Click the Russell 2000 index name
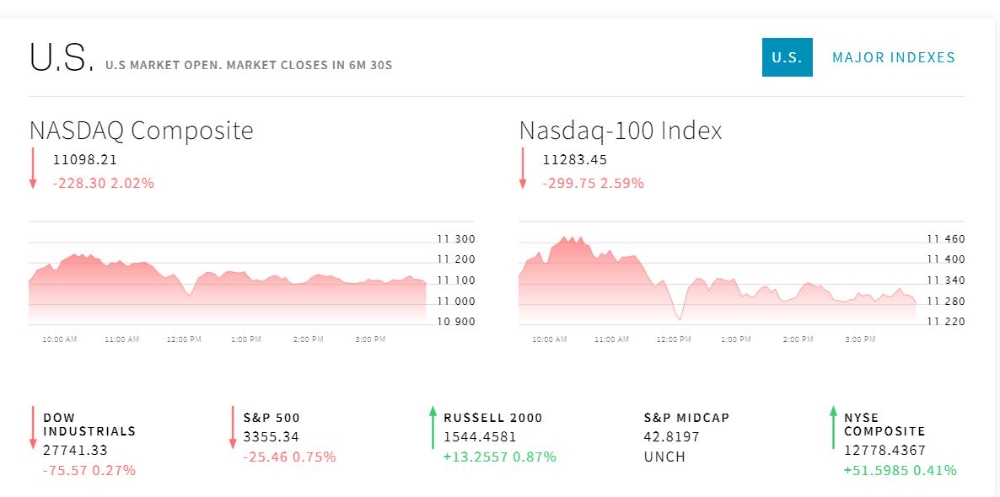This screenshot has width=1000, height=497. (494, 417)
